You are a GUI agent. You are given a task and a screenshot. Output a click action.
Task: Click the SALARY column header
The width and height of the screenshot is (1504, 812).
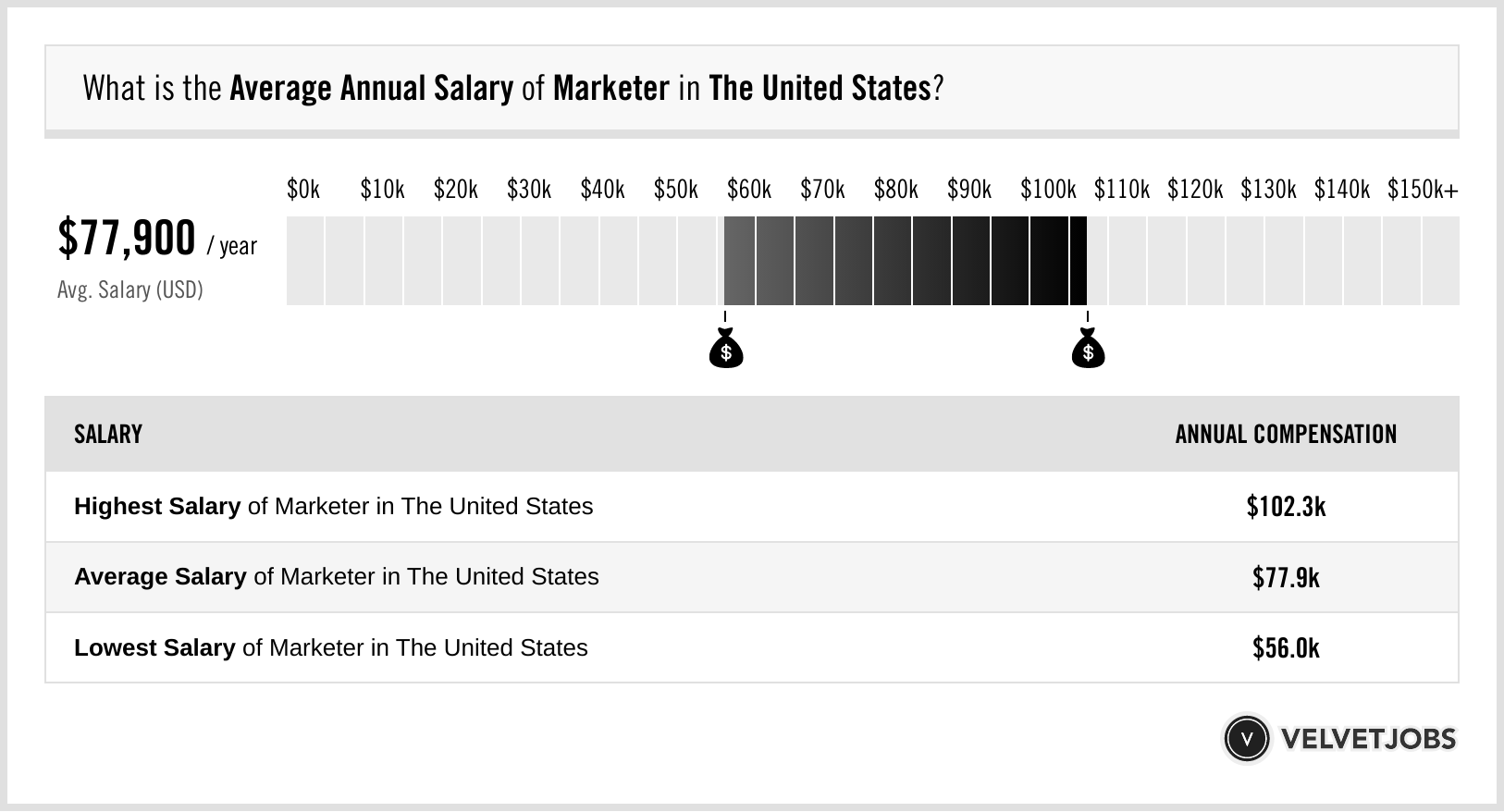pos(108,435)
